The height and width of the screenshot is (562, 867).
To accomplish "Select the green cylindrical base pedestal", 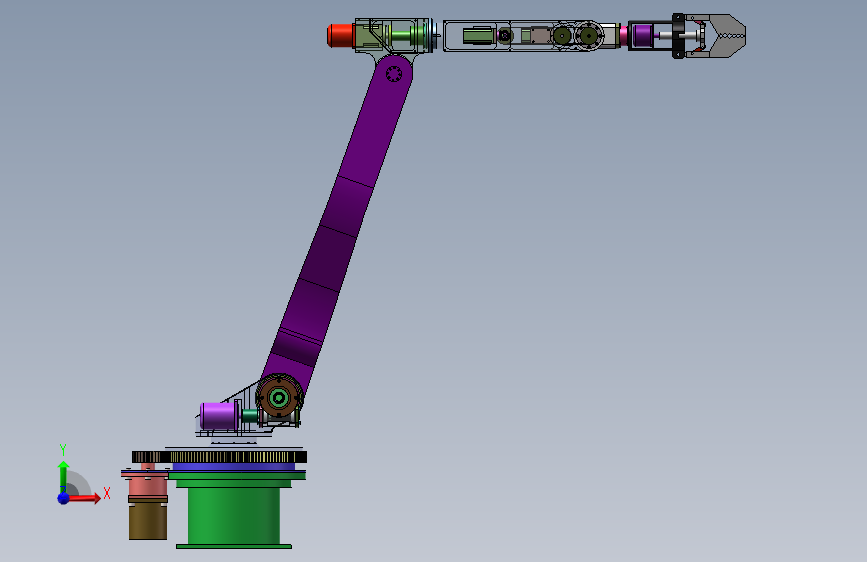I will coord(233,512).
